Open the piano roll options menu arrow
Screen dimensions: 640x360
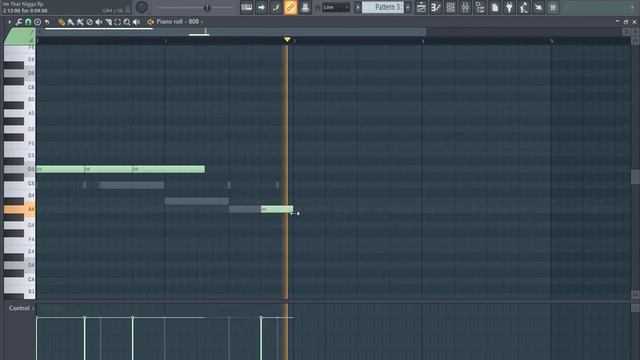coord(9,22)
